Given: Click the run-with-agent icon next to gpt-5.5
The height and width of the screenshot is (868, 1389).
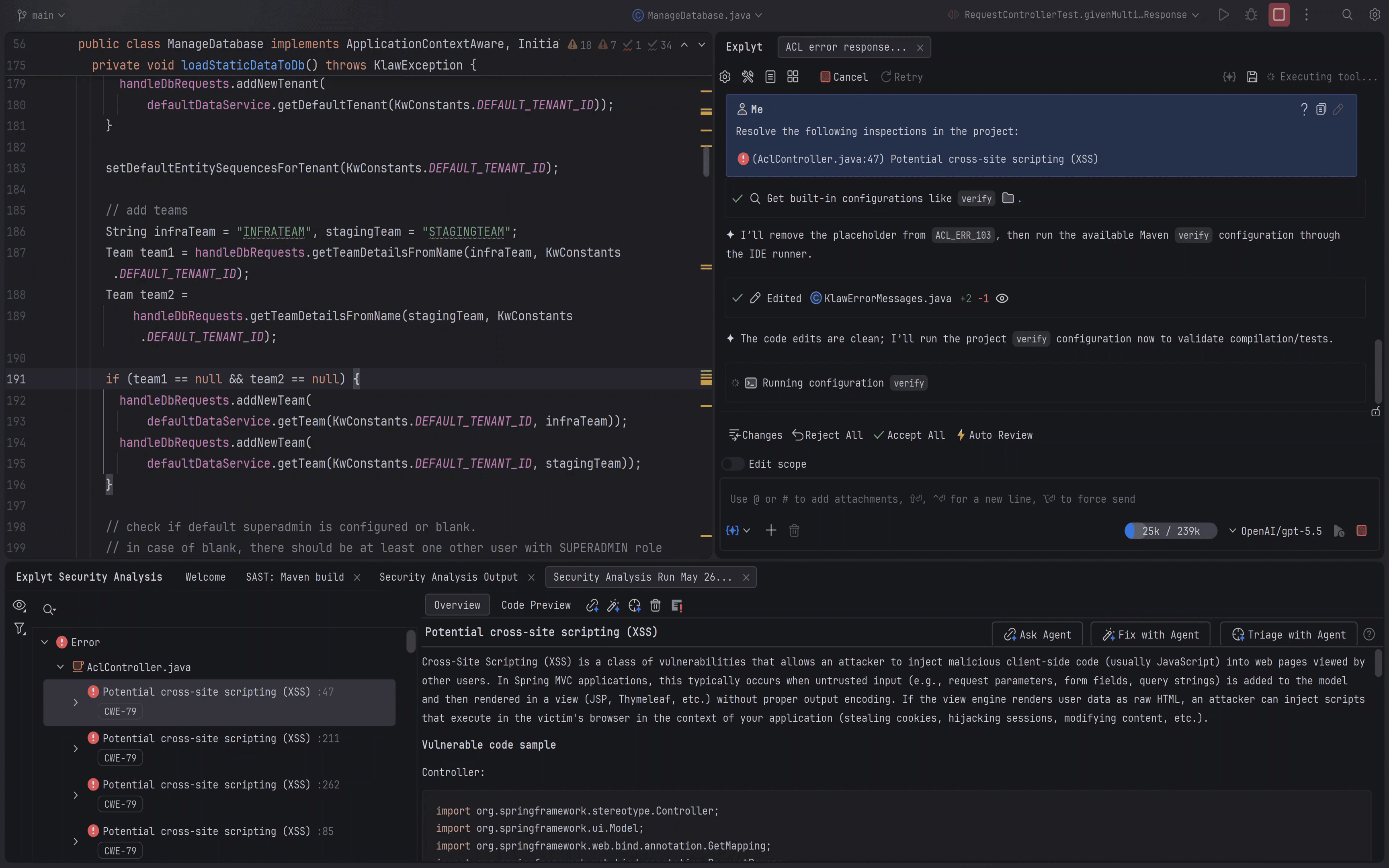Looking at the screenshot, I should point(1338,531).
